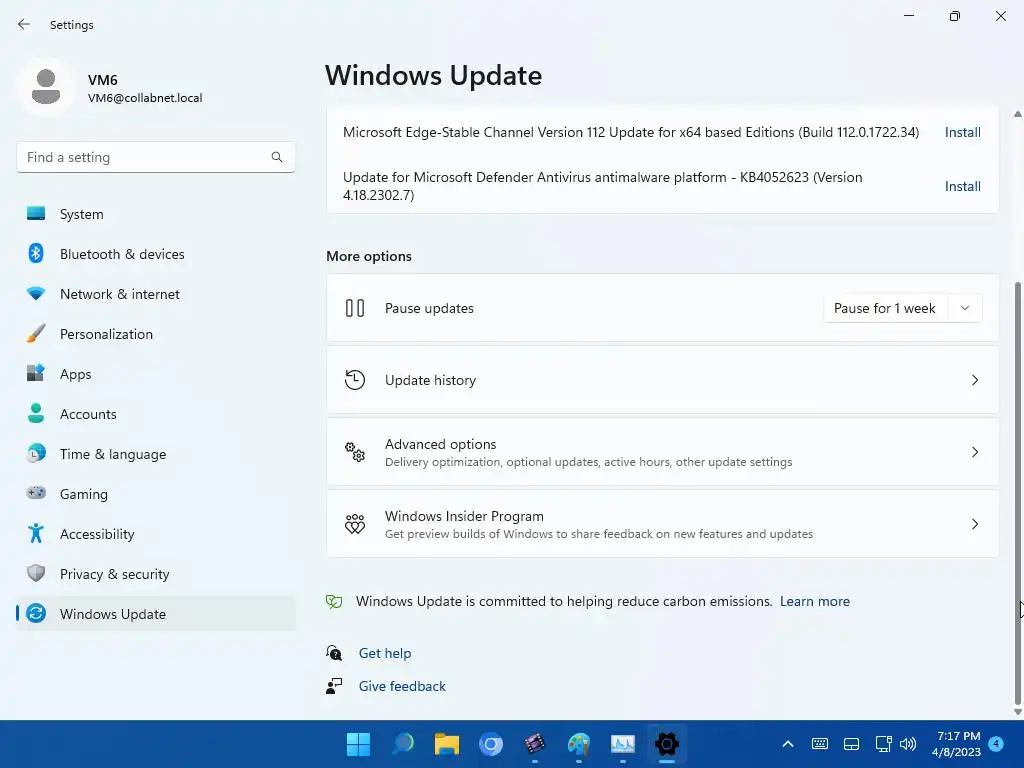The image size is (1024, 768).
Task: Click the VM6 user avatar picture
Action: point(46,87)
